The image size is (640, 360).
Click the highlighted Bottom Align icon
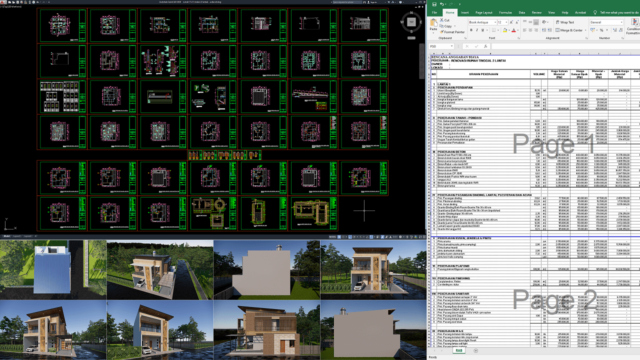point(536,22)
